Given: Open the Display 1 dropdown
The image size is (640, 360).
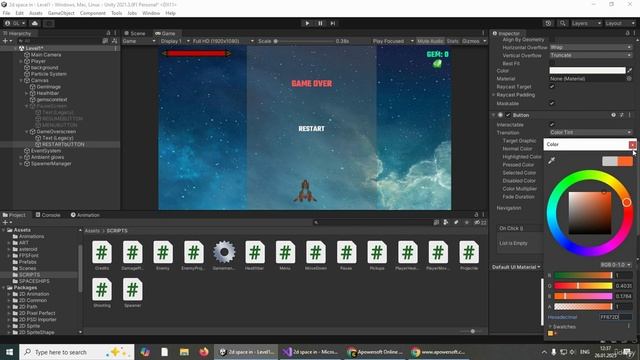Looking at the screenshot, I should pos(175,41).
